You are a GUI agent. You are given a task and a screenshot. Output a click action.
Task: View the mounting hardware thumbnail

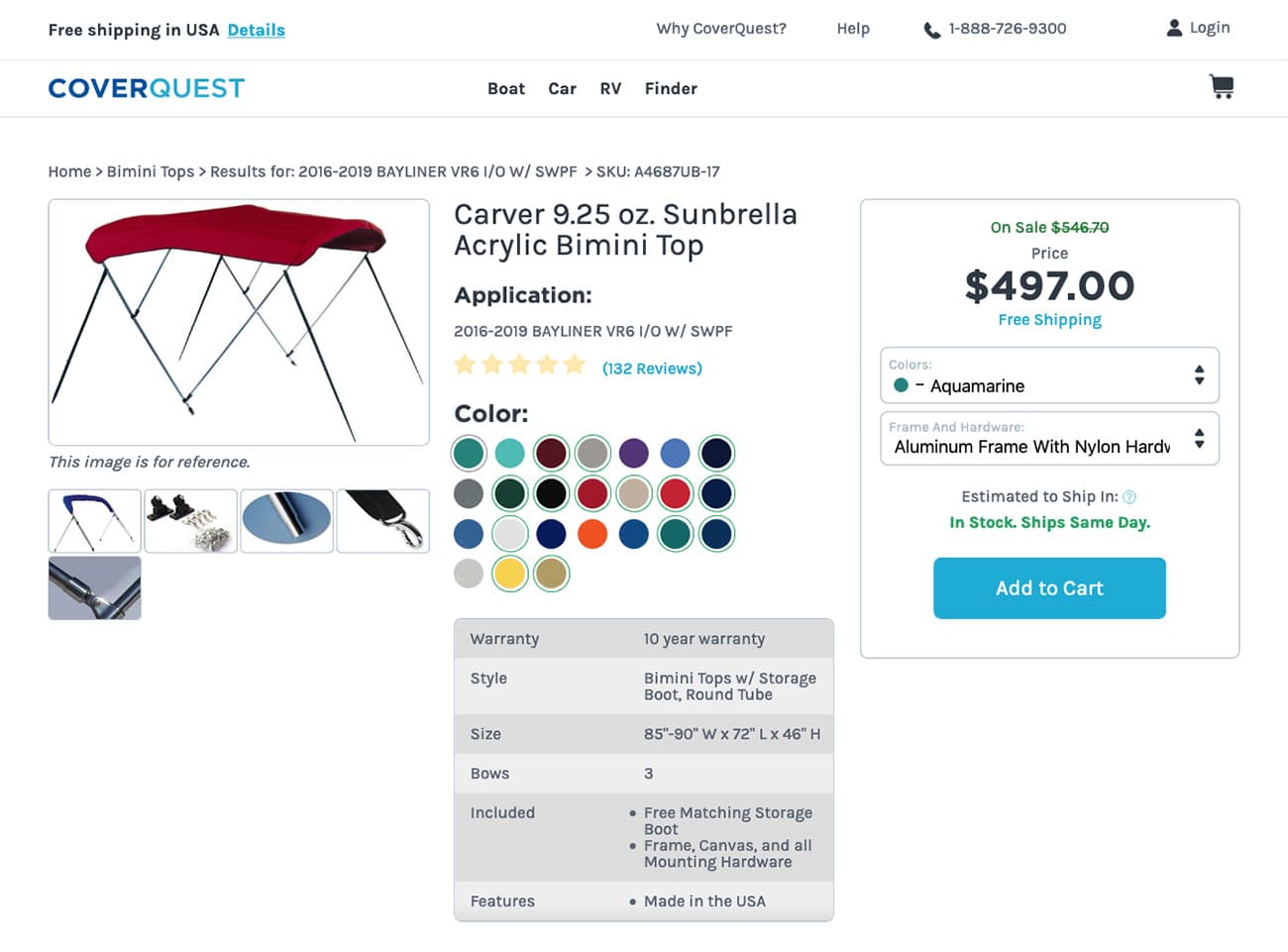190,521
